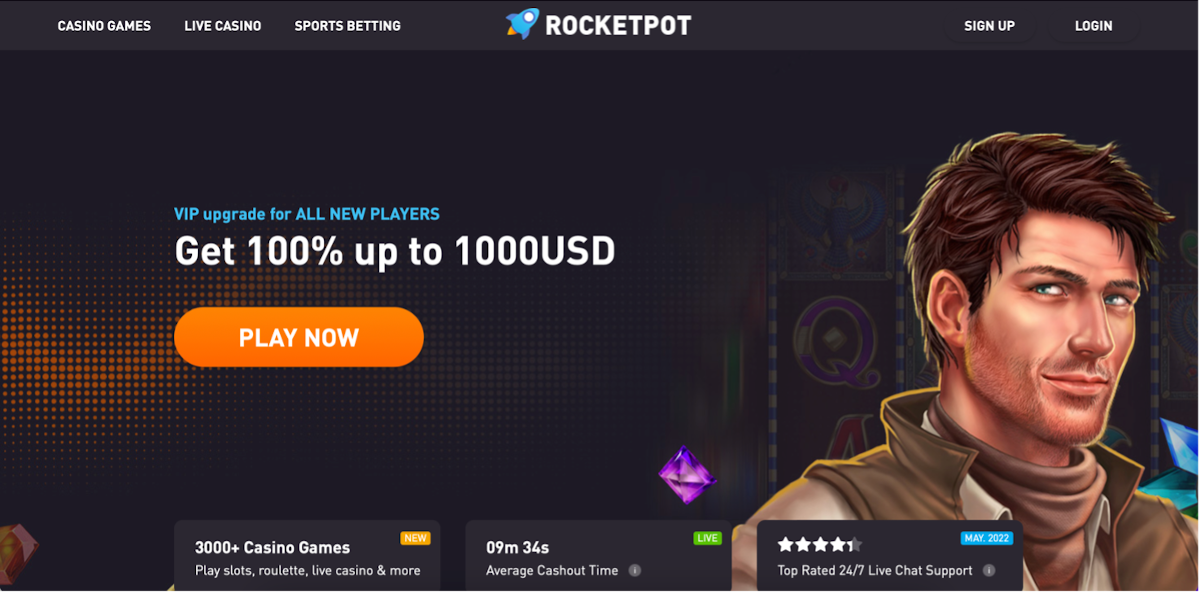Image resolution: width=1200 pixels, height=594 pixels.
Task: Go to Sports Betting section
Action: coord(347,26)
